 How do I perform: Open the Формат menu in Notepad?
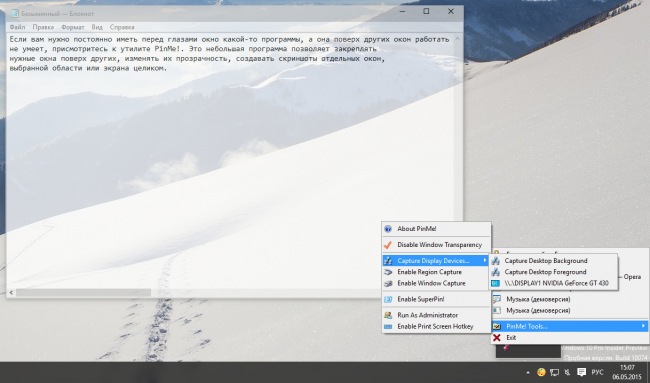(73, 27)
